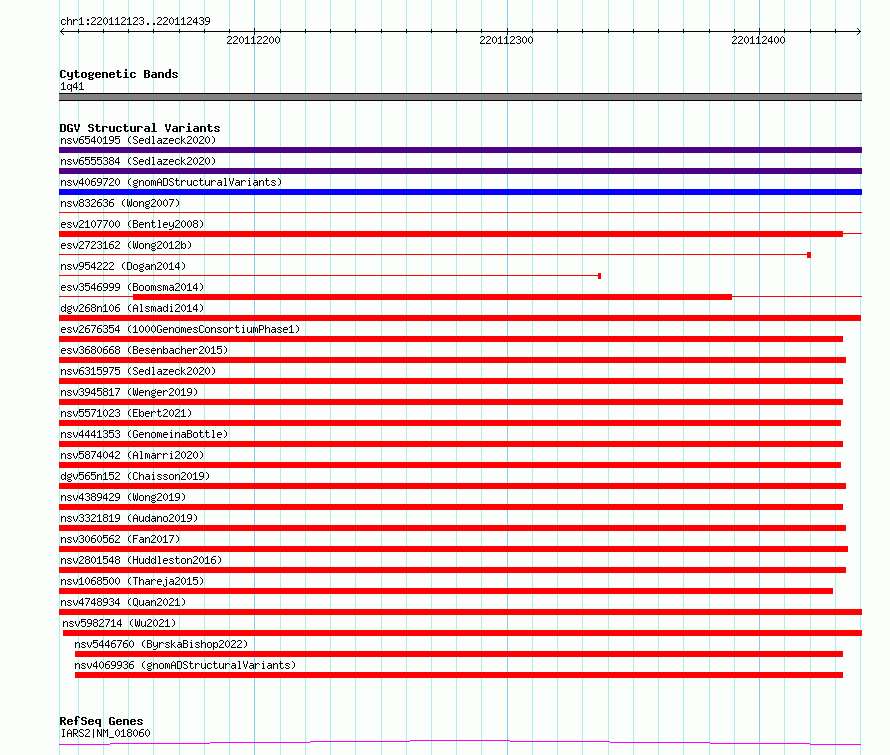Click the red endpoint marker of nsv954222
This screenshot has width=890, height=755.
tap(599, 276)
